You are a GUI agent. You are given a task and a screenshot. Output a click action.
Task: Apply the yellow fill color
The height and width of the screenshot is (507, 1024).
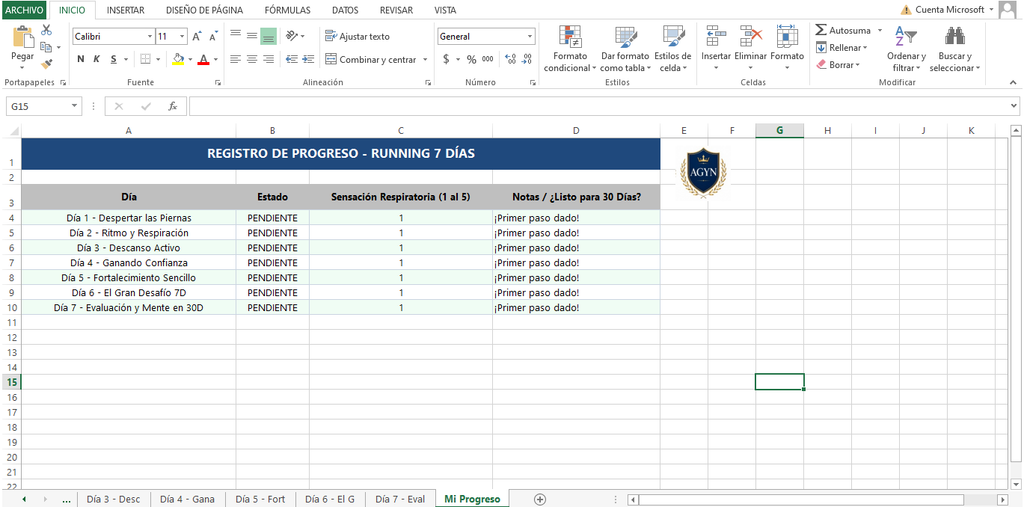(x=178, y=59)
